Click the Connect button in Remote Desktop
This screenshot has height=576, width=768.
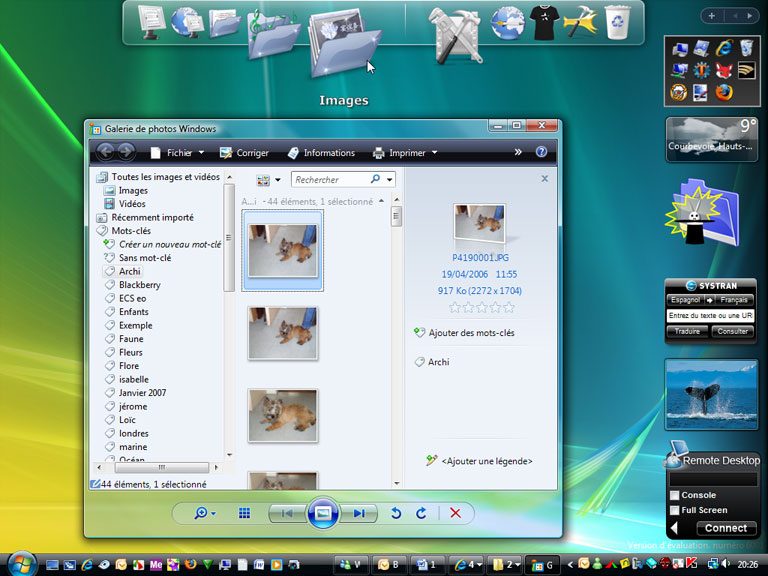tap(726, 528)
